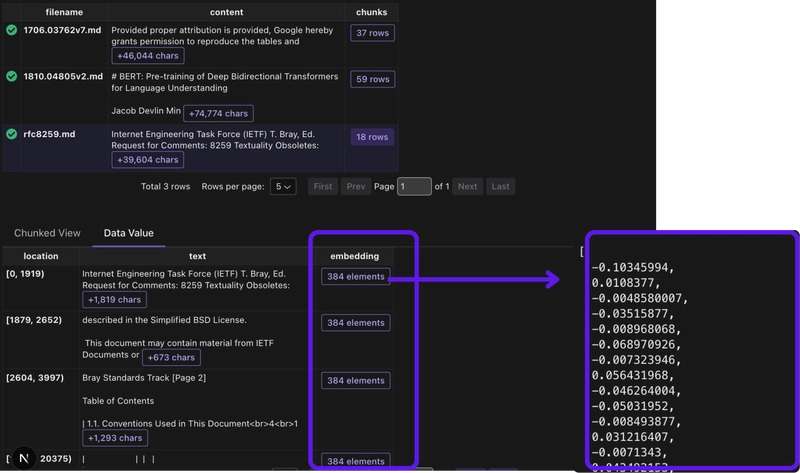Click the chunks column header
Image resolution: width=800 pixels, height=473 pixels.
tap(371, 12)
